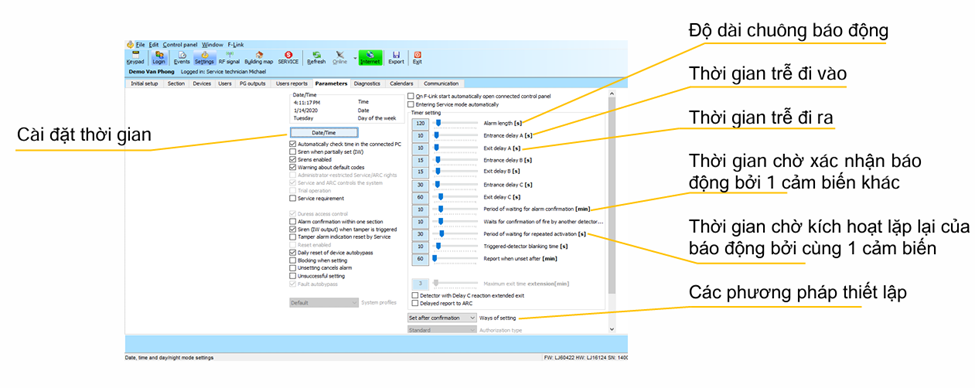Open the Authorization type dropdown

442,330
